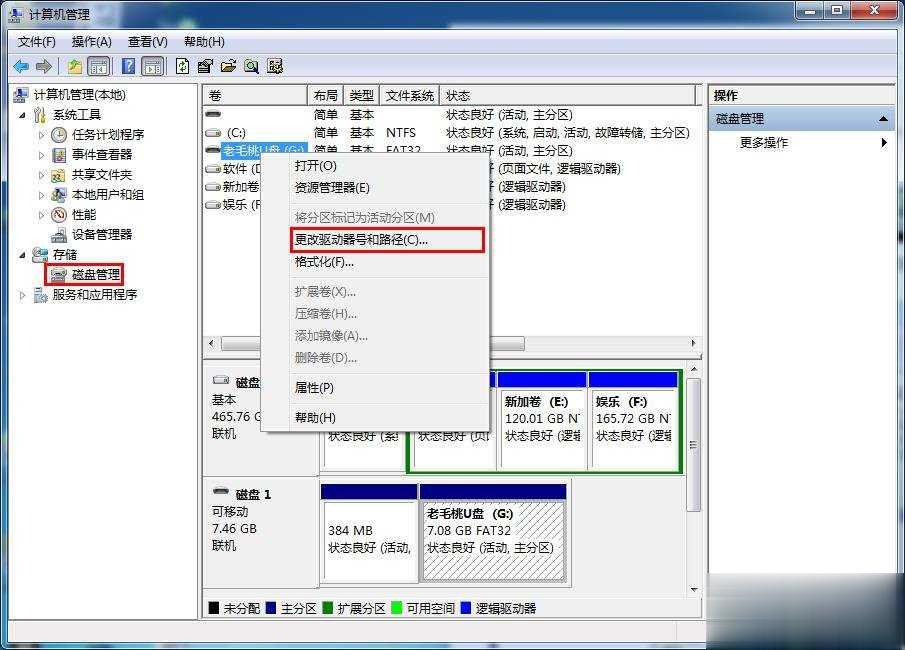Click the 7.46 GB size under 磁盘 1
The width and height of the screenshot is (905, 650).
pos(234,529)
